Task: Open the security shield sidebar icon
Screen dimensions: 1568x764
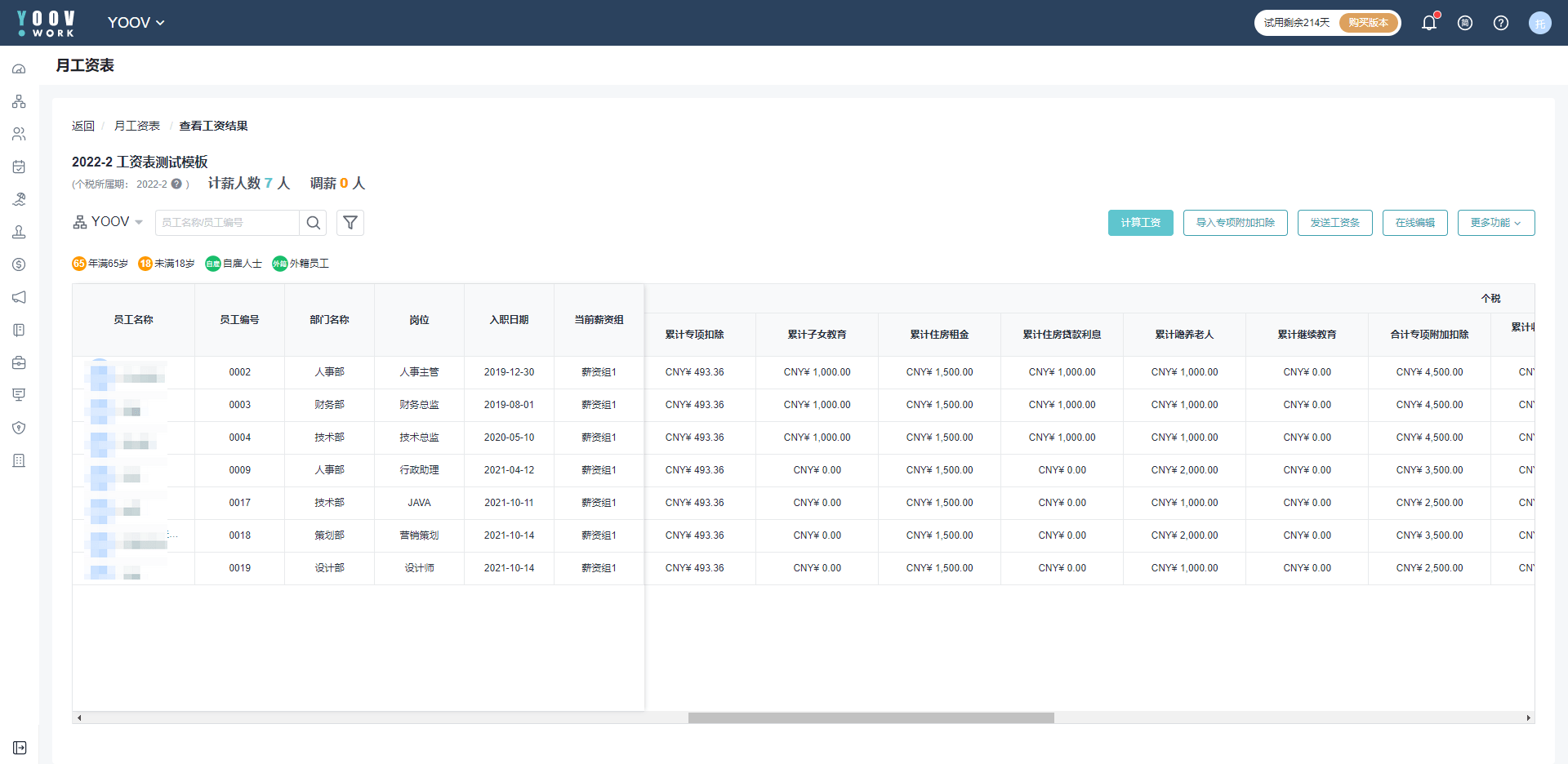Action: pos(19,428)
